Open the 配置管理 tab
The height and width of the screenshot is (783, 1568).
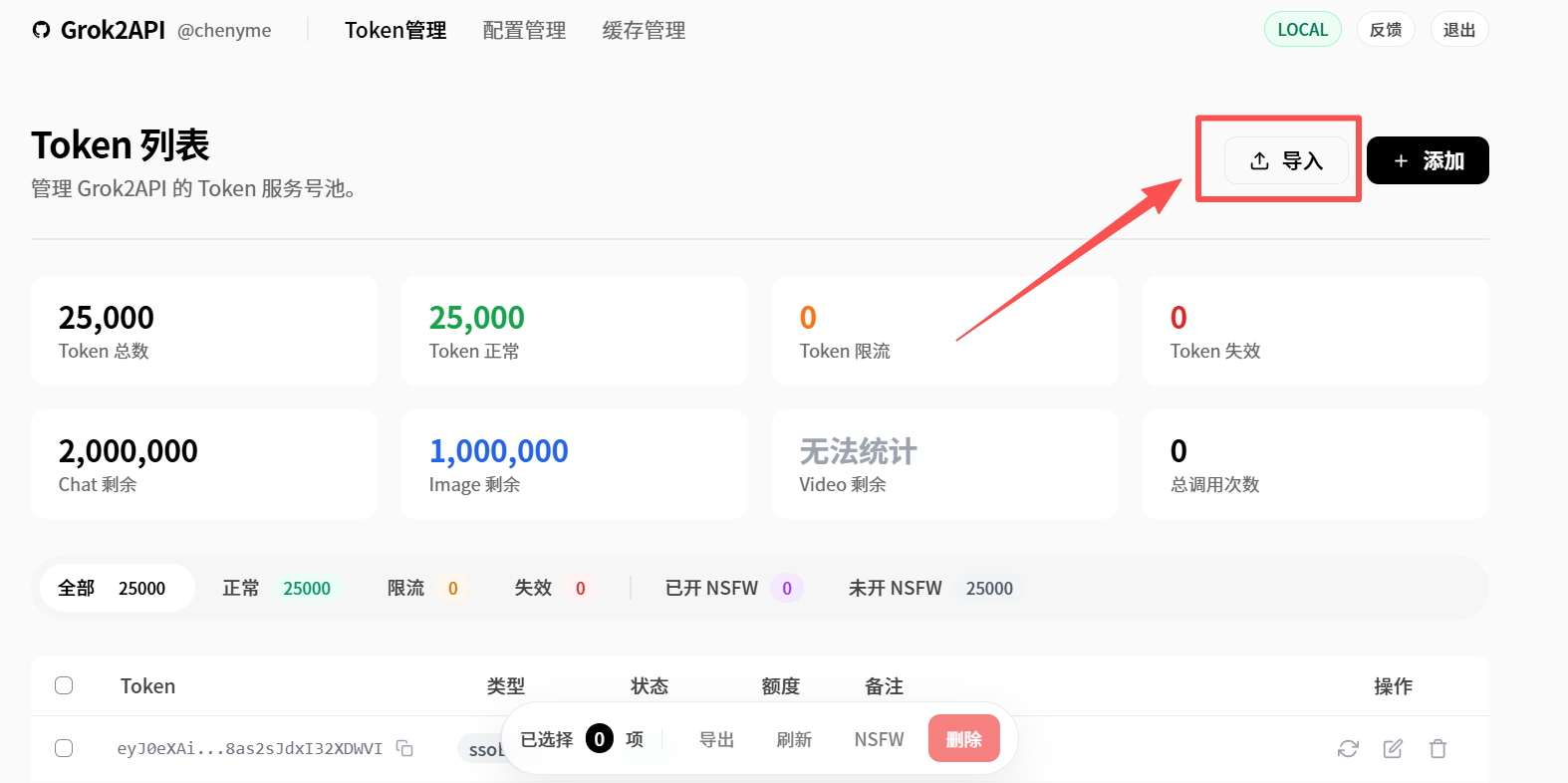click(x=524, y=31)
